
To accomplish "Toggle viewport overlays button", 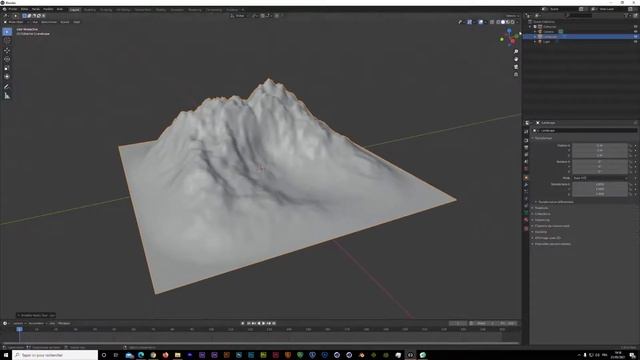I will 481,22.
